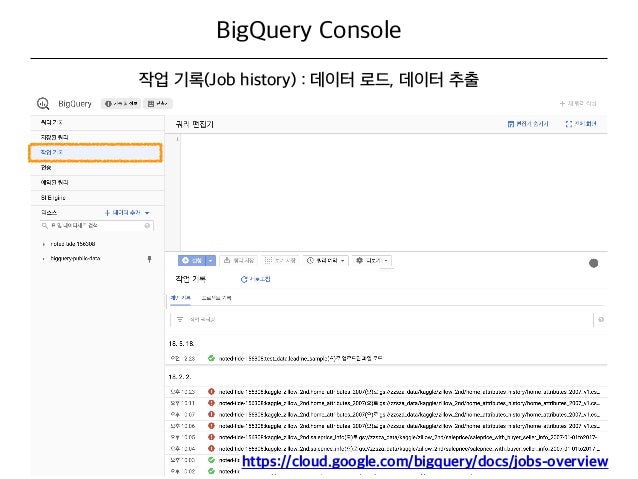The height and width of the screenshot is (479, 638).
Task: Click red error icon of 10:11 job
Action: point(211,403)
